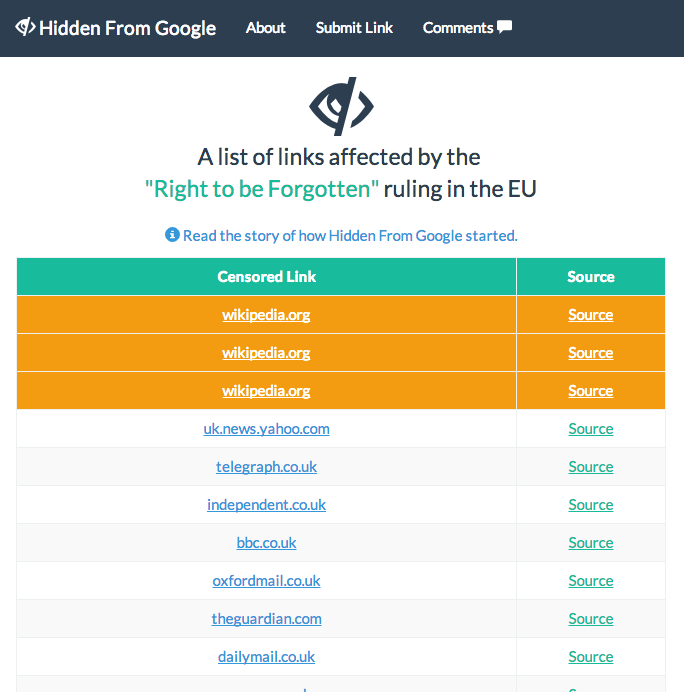Open the third wikipedia.org censored link
Screen dimensions: 684x692
266,391
